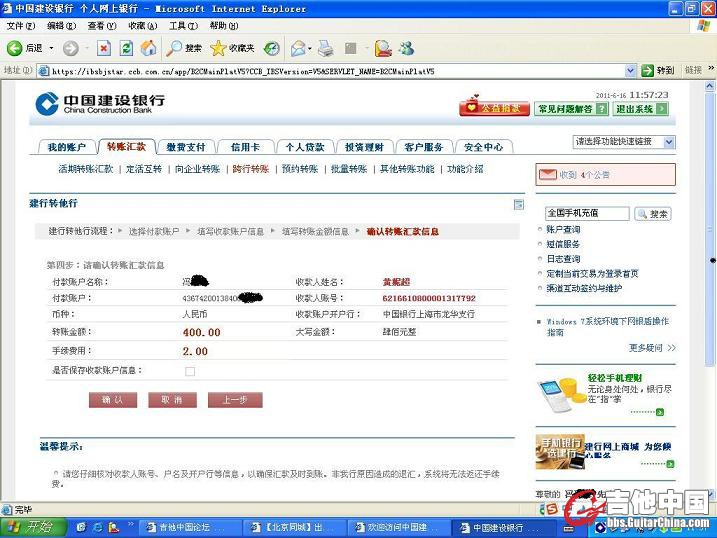Click the IE Back arrow button

[15, 48]
